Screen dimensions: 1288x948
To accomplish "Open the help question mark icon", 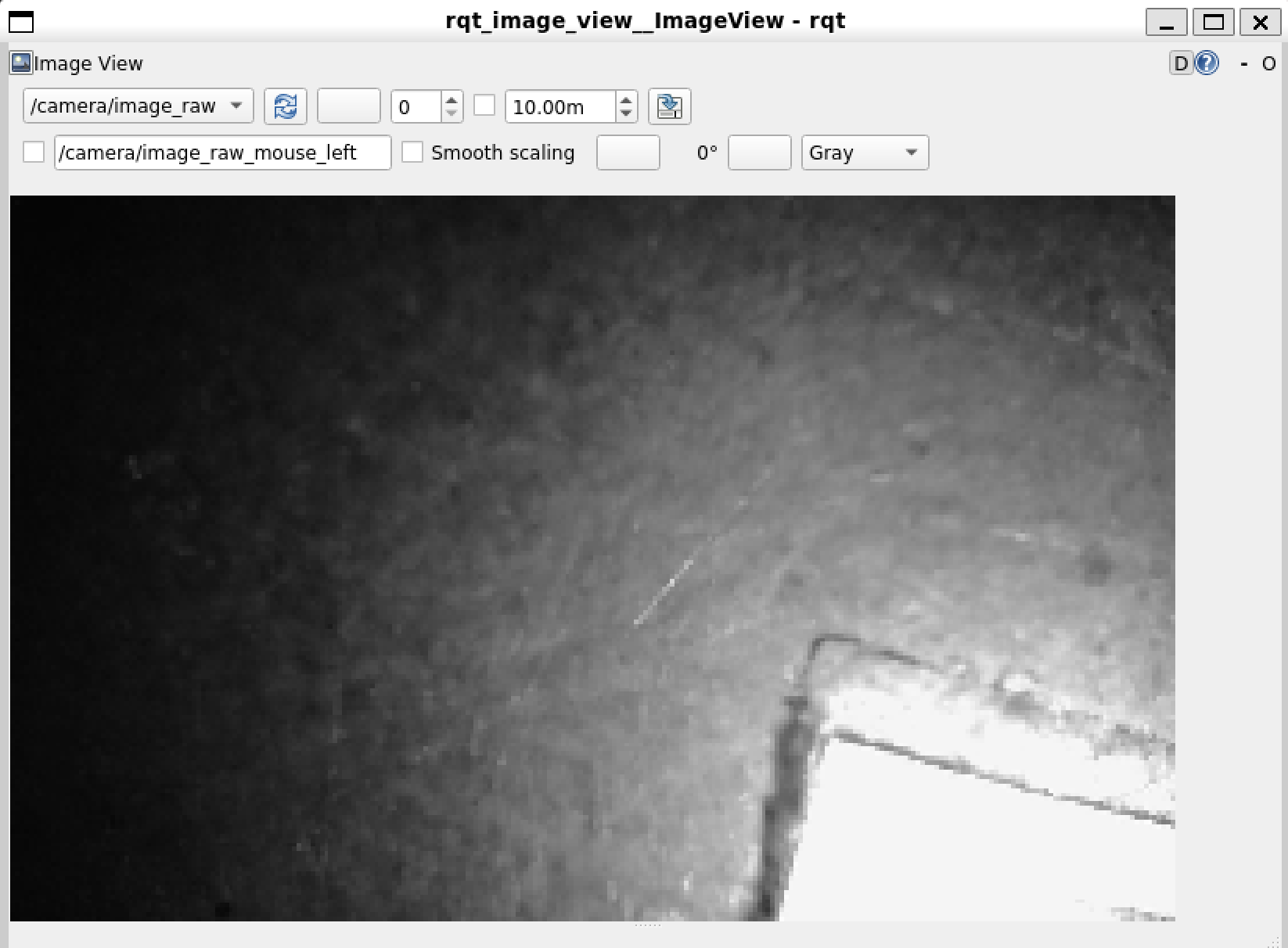I will tap(1207, 63).
